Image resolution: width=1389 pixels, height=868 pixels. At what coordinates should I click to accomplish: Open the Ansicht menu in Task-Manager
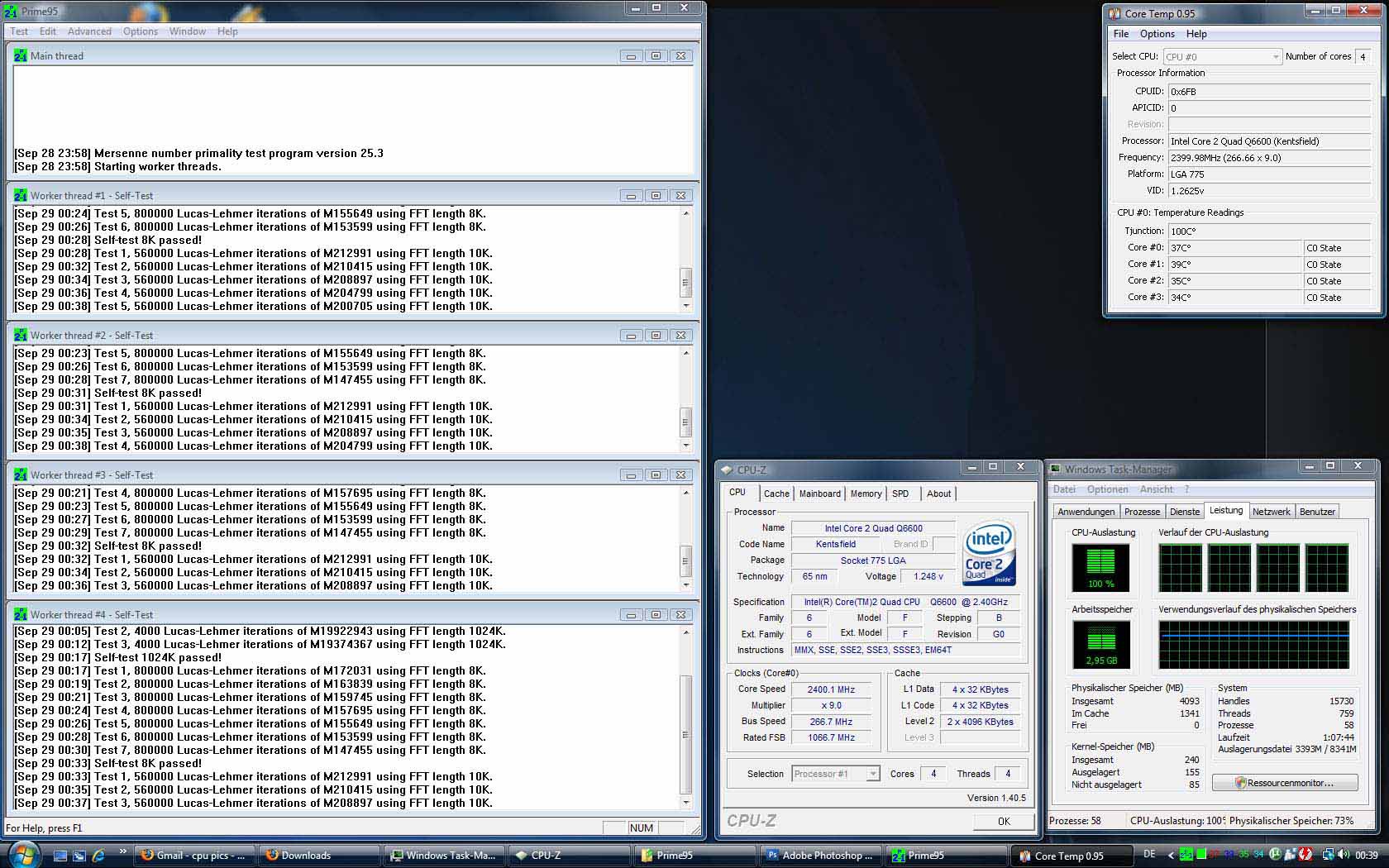(1157, 489)
